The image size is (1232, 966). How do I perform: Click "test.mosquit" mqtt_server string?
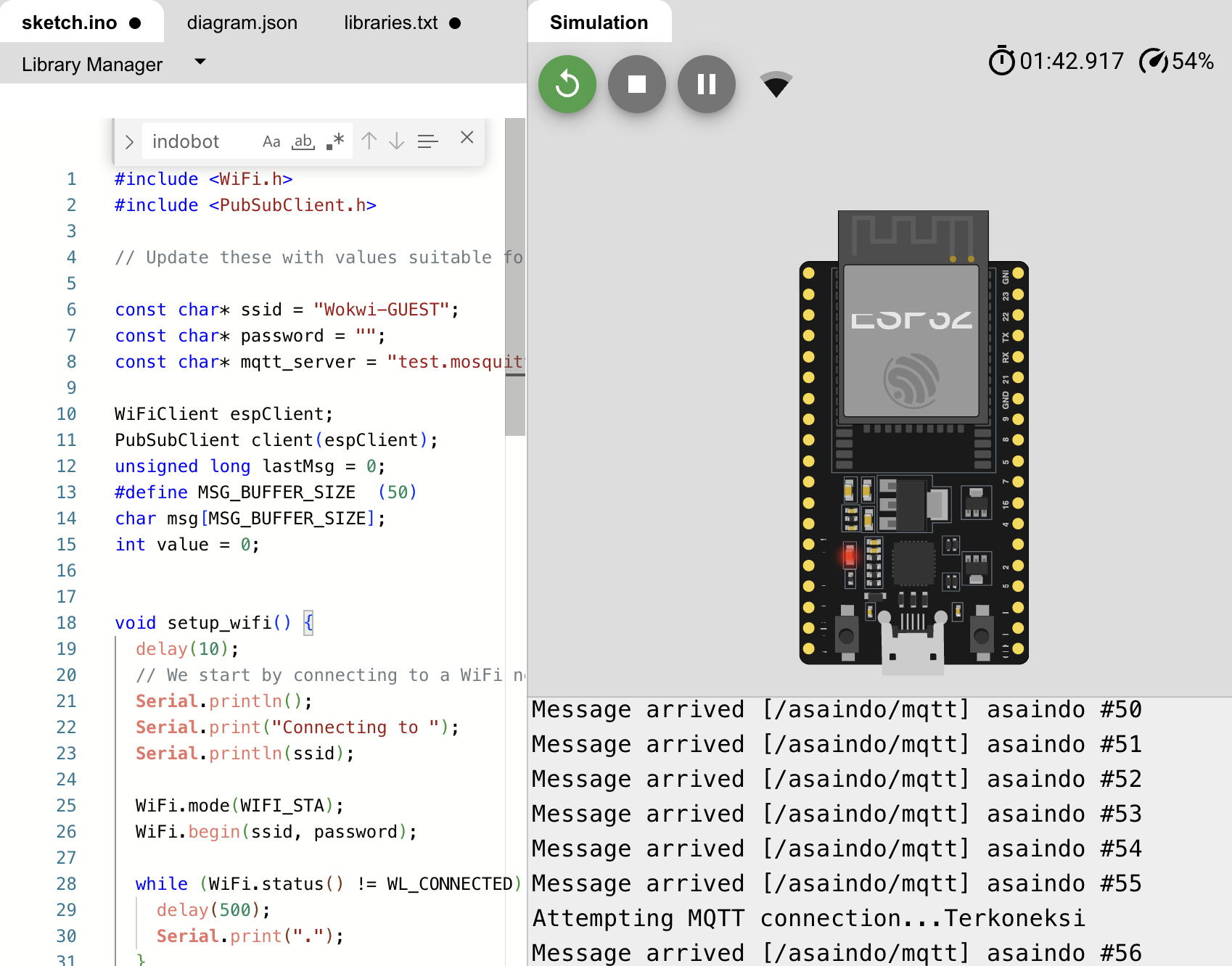pos(456,362)
